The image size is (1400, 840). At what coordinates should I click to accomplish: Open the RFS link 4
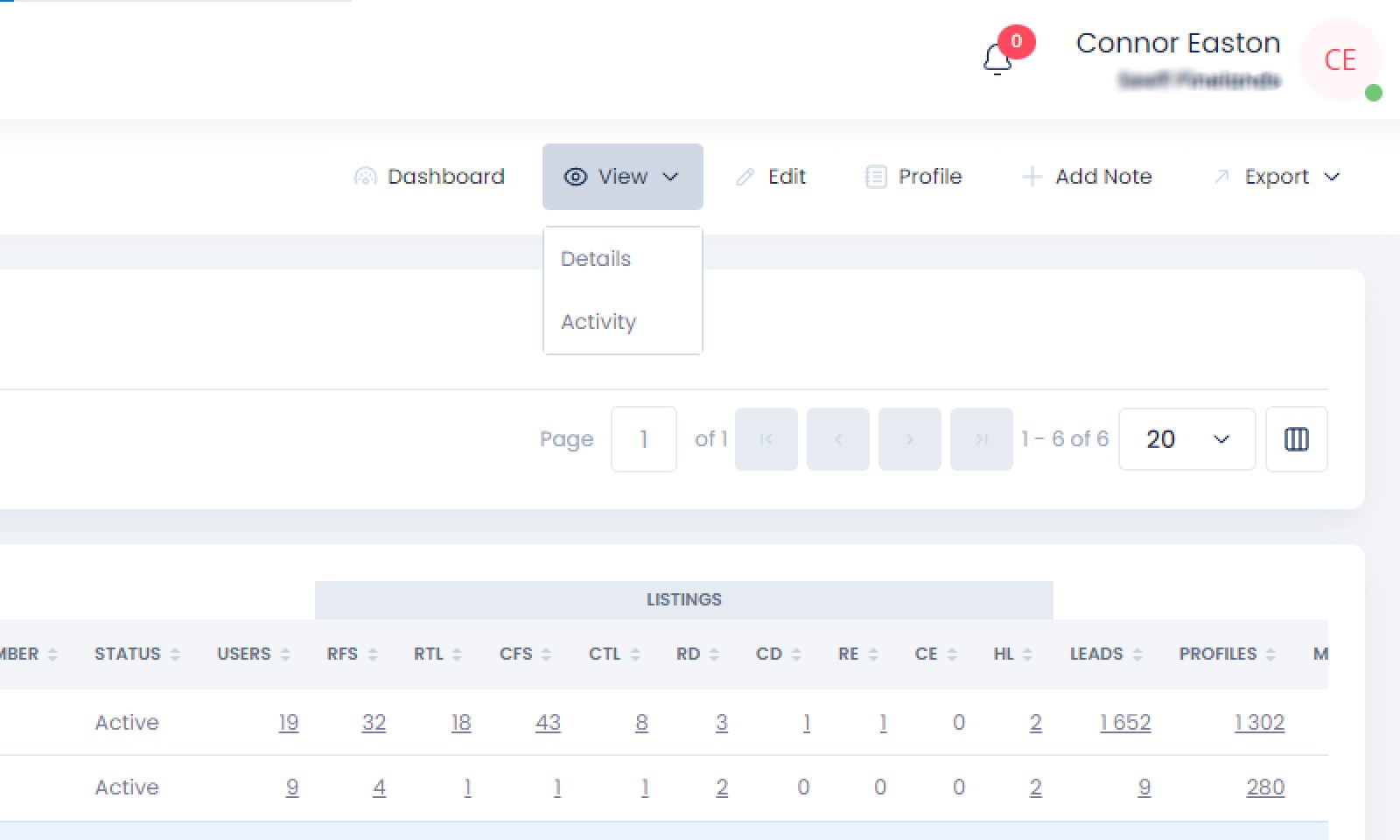pyautogui.click(x=379, y=787)
